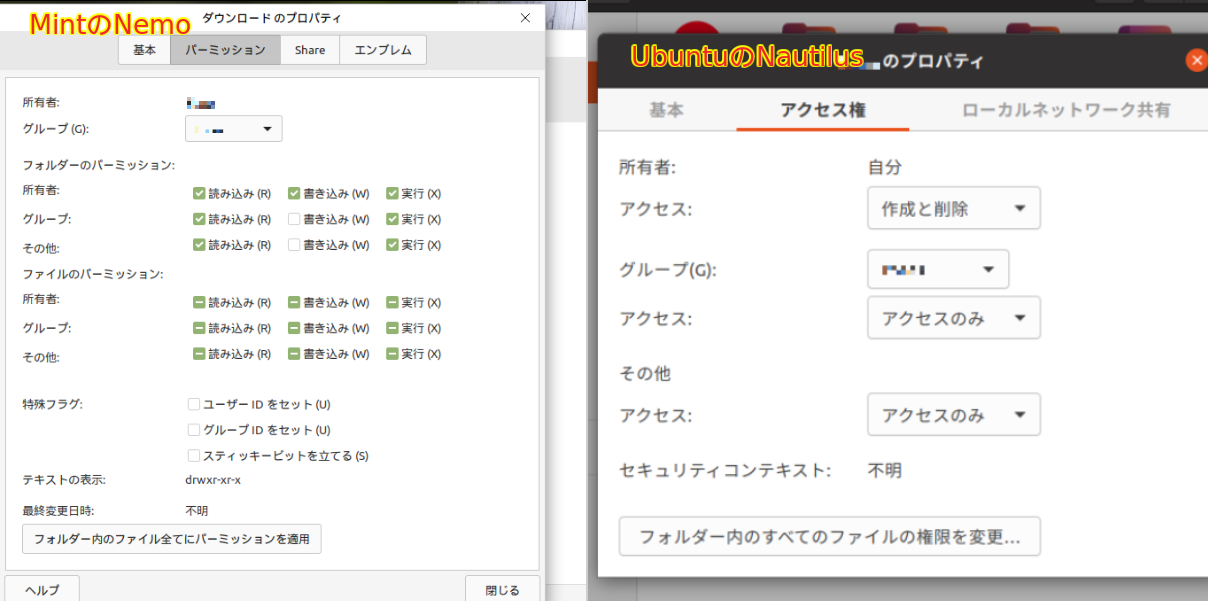Toggle folder owner 読み込み (R) checkbox
The image size is (1208, 601).
click(x=199, y=193)
